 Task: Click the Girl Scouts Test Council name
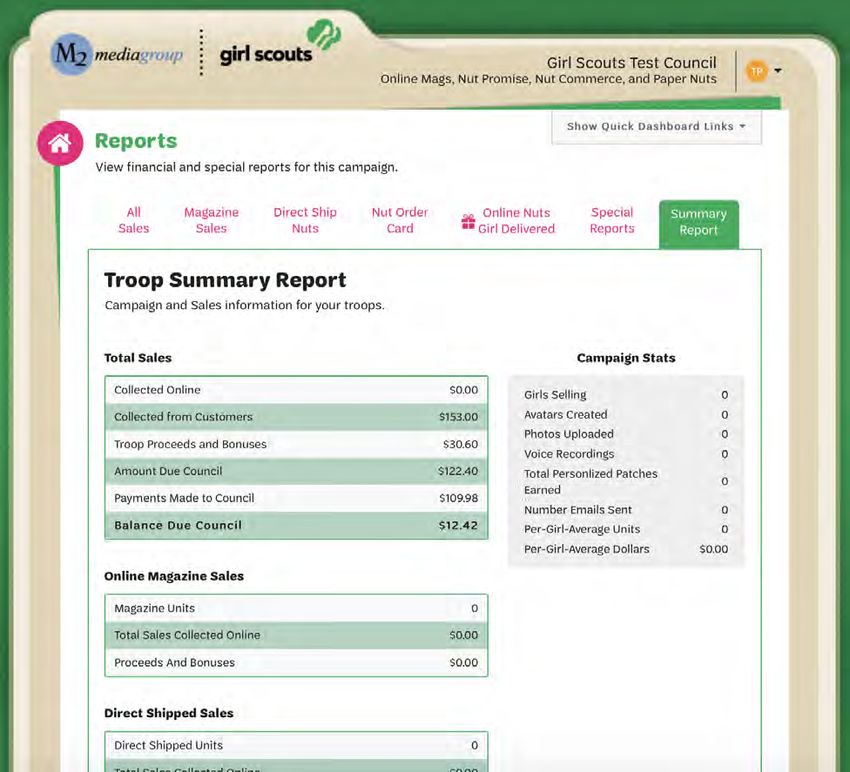[632, 63]
